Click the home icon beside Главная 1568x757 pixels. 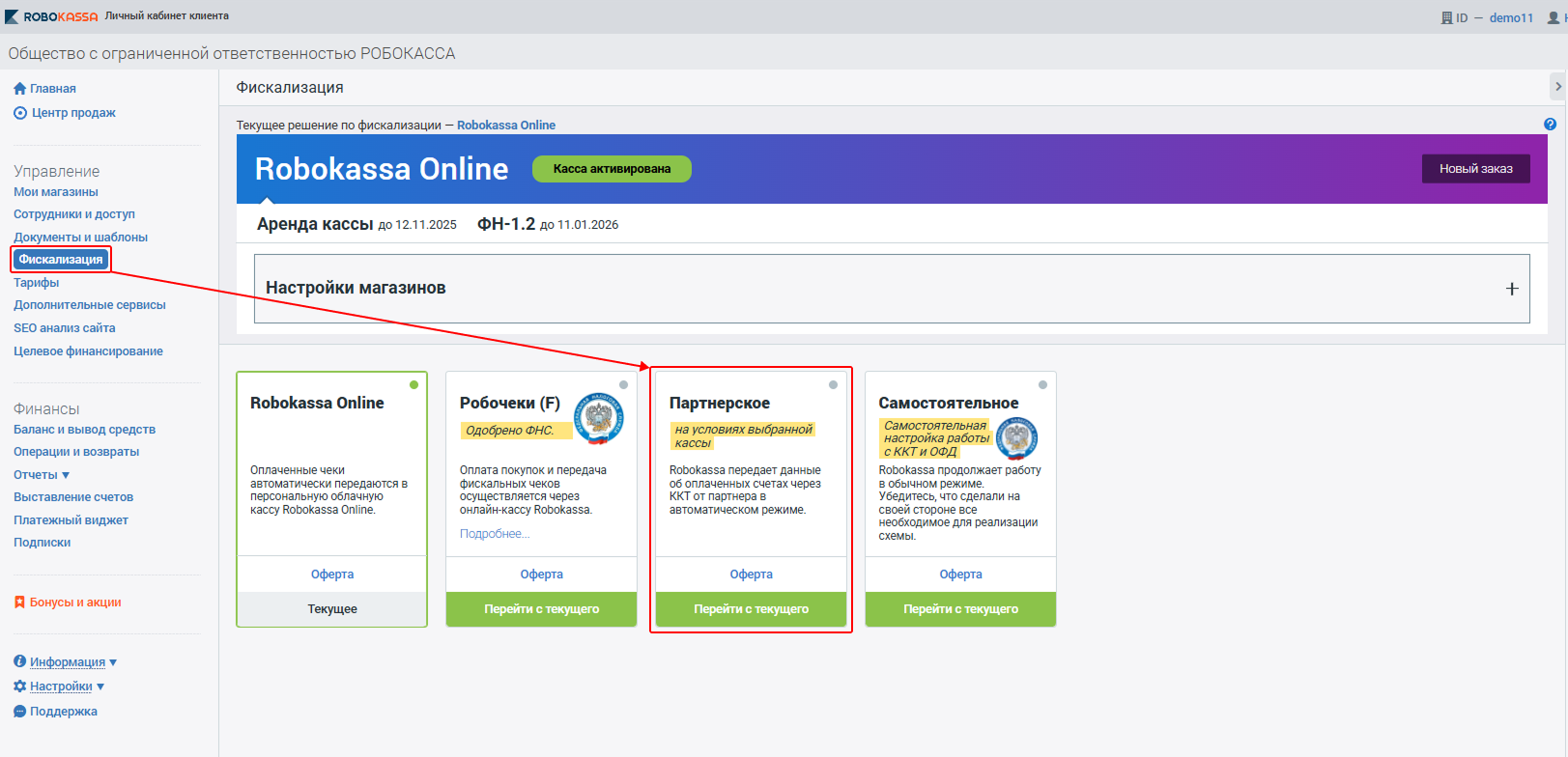coord(19,88)
